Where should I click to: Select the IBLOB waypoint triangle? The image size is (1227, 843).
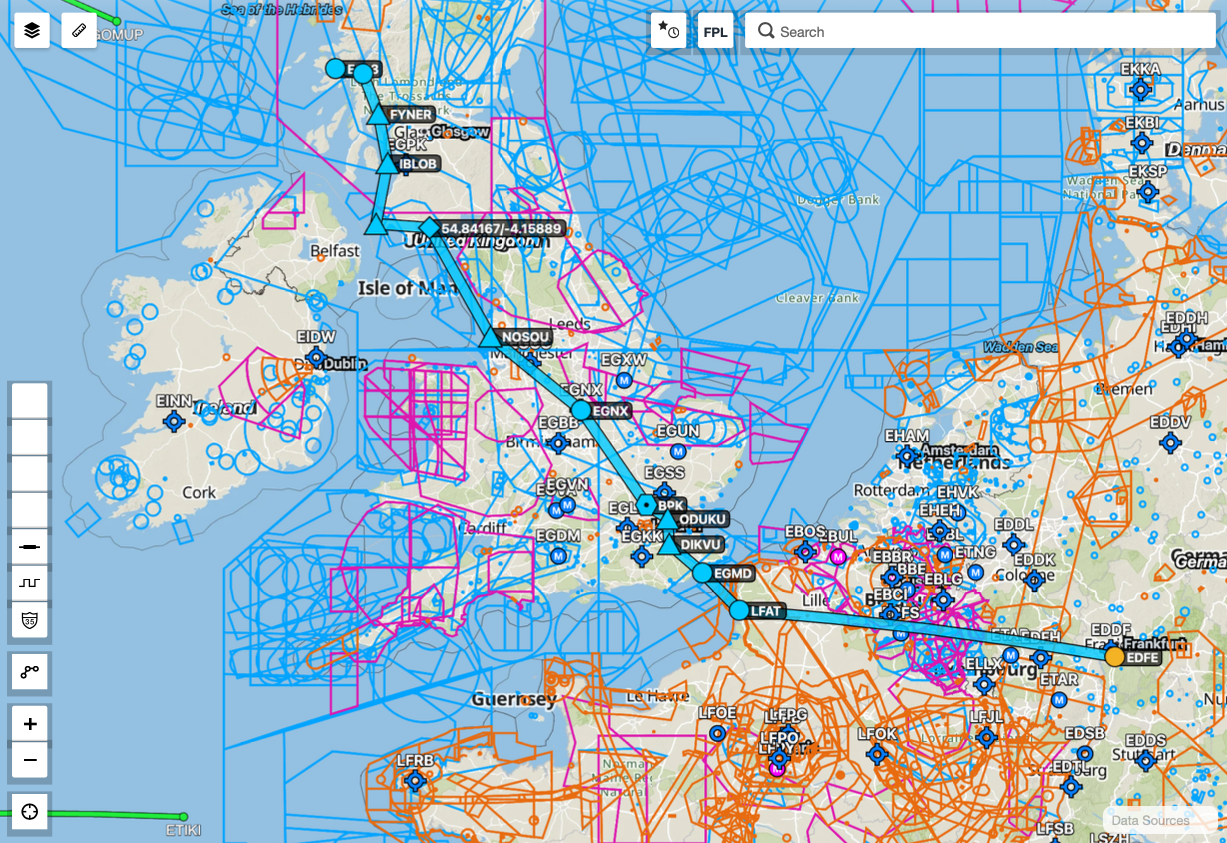387,164
